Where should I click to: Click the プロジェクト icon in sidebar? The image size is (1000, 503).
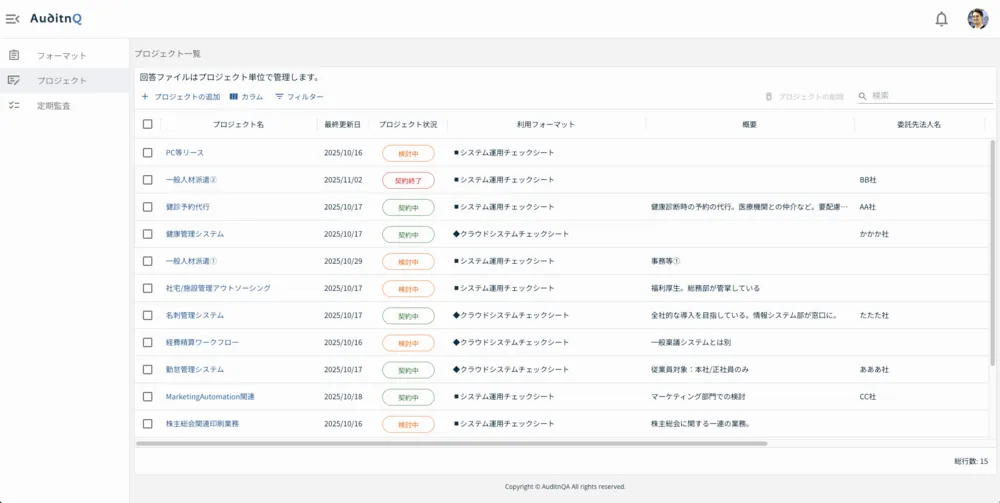click(14, 80)
